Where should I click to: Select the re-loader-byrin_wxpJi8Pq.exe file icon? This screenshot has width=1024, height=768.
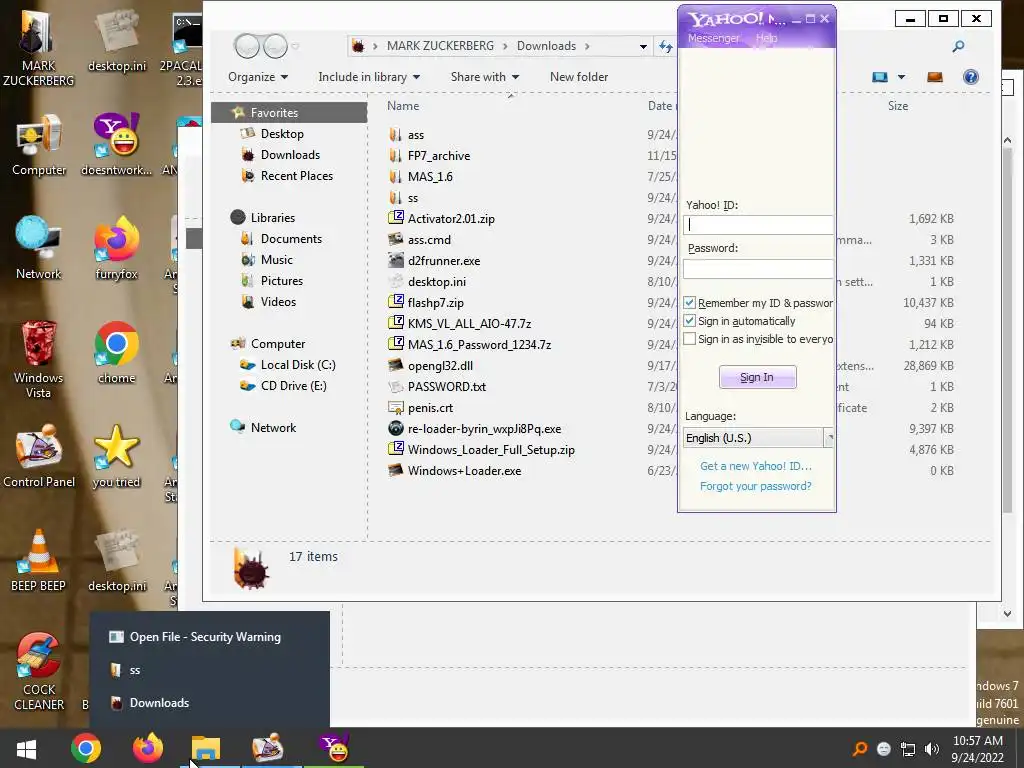396,428
